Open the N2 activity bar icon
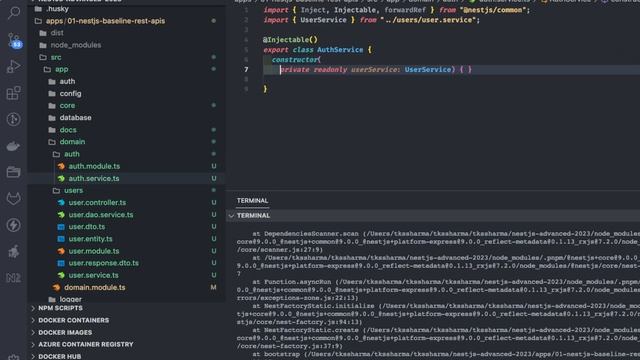The image size is (640, 360). [13, 278]
